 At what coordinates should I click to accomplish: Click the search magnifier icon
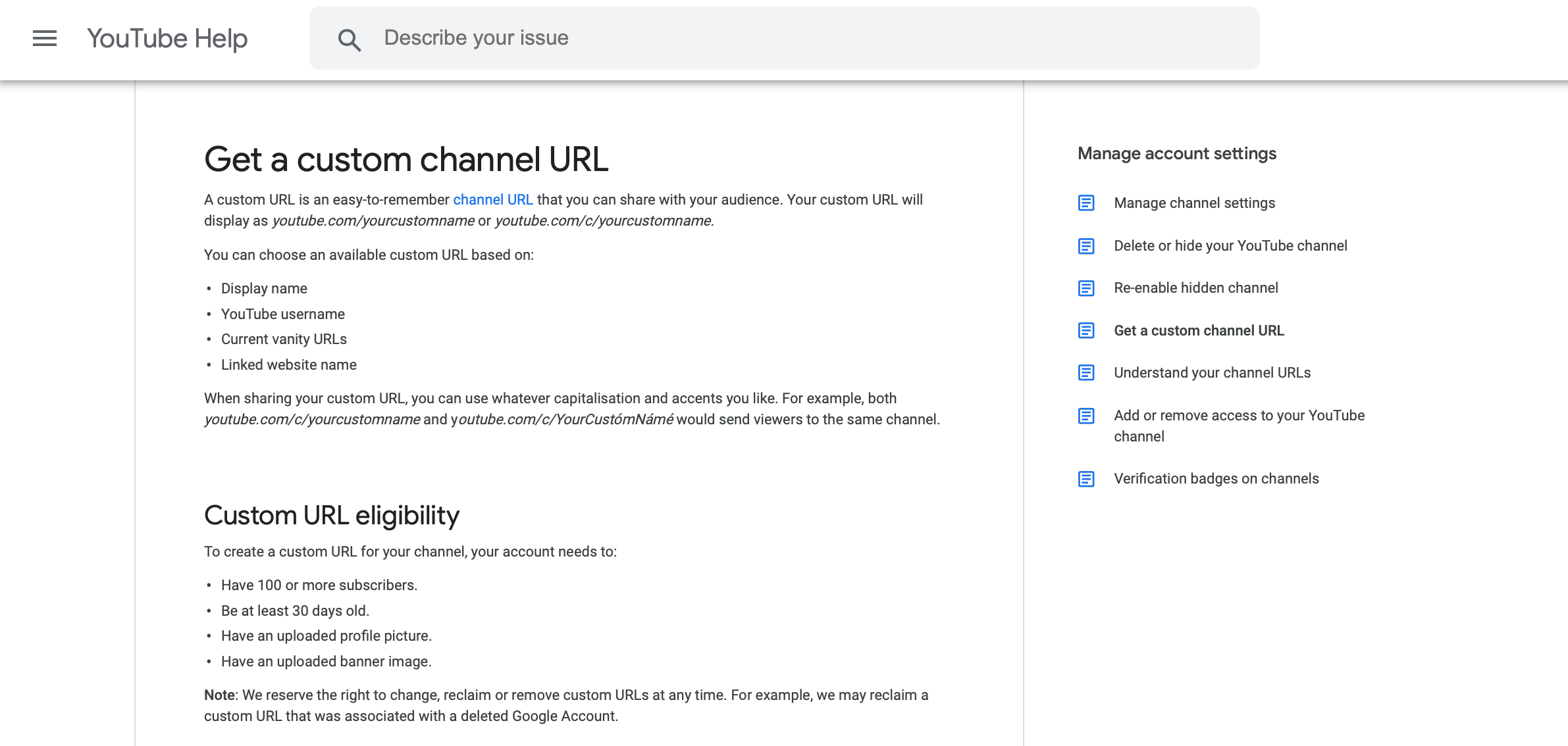[350, 40]
